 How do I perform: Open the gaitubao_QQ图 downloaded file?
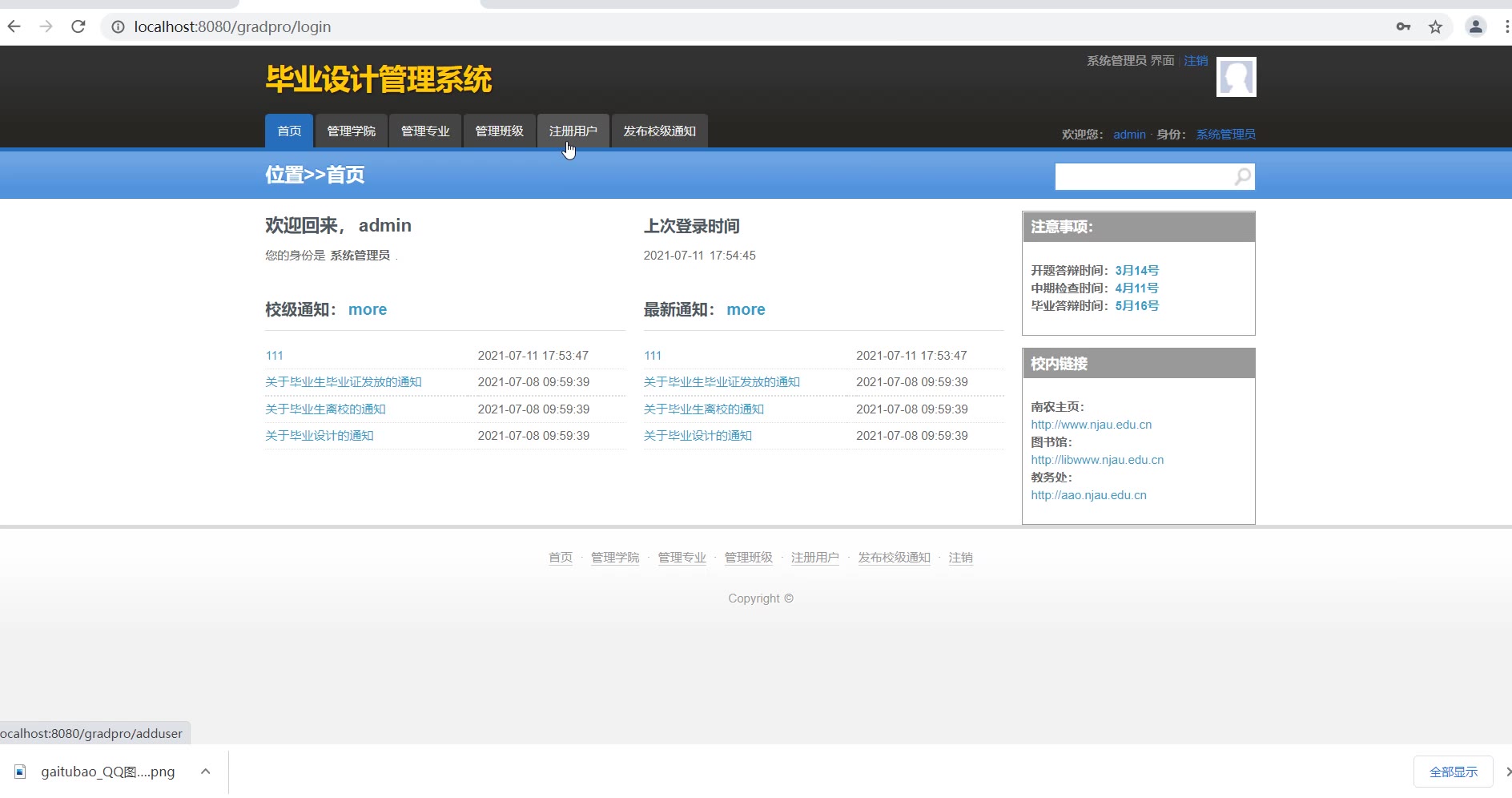(x=108, y=772)
